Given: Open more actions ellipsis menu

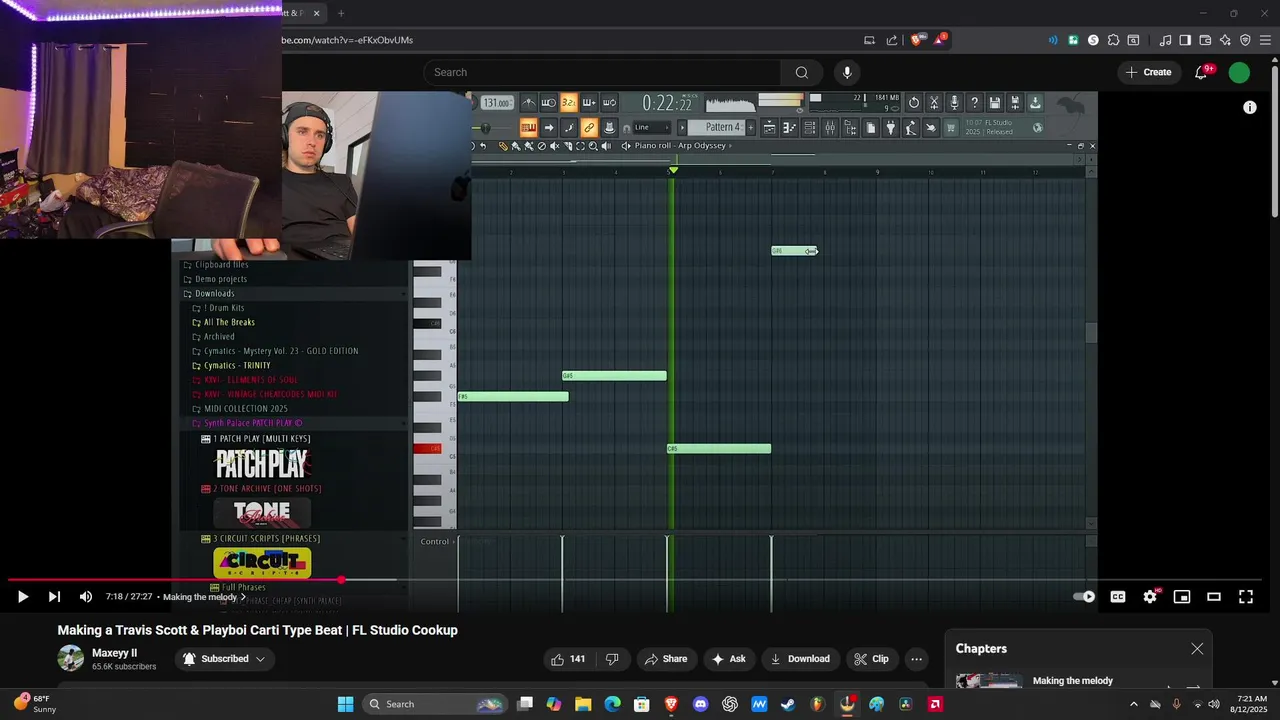Looking at the screenshot, I should (916, 659).
